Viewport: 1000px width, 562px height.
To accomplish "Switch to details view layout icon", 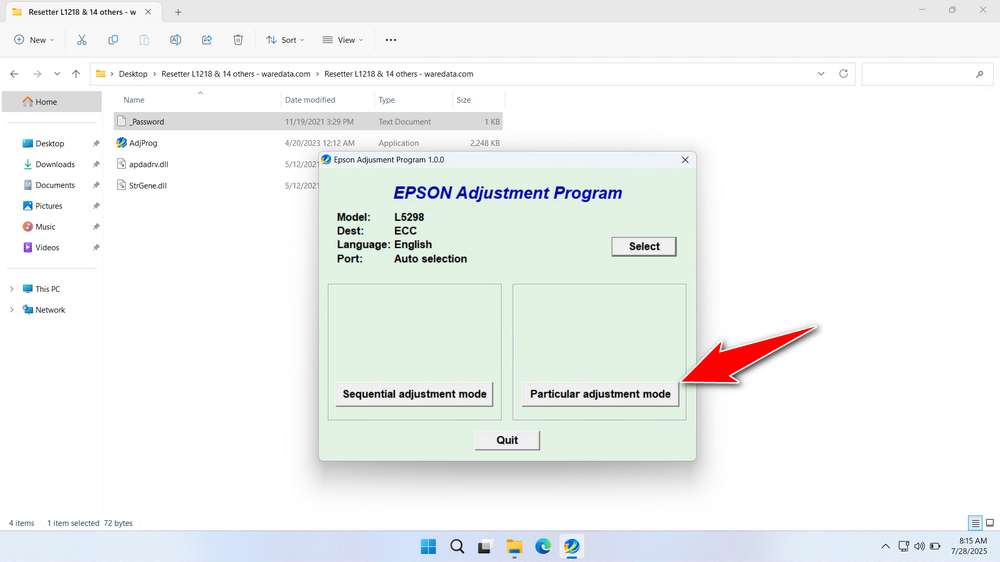I will (x=975, y=523).
